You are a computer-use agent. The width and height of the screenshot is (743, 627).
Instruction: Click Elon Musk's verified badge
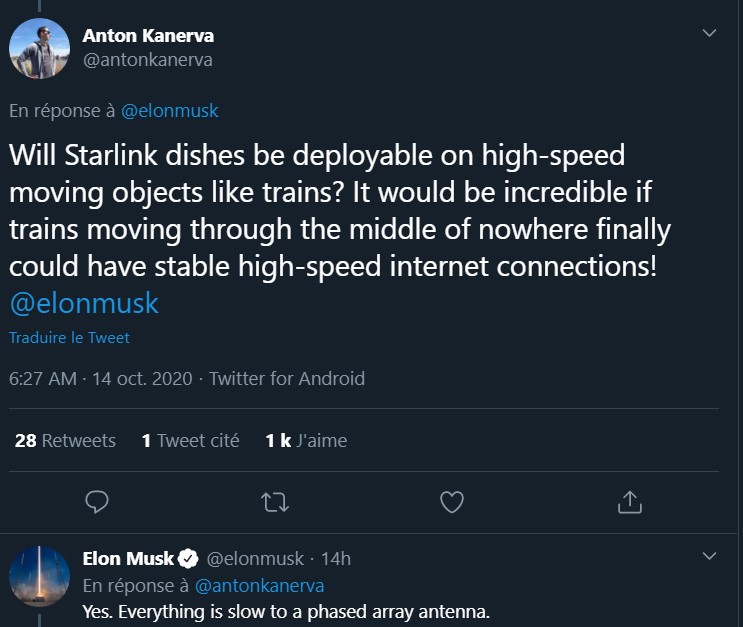(190, 558)
